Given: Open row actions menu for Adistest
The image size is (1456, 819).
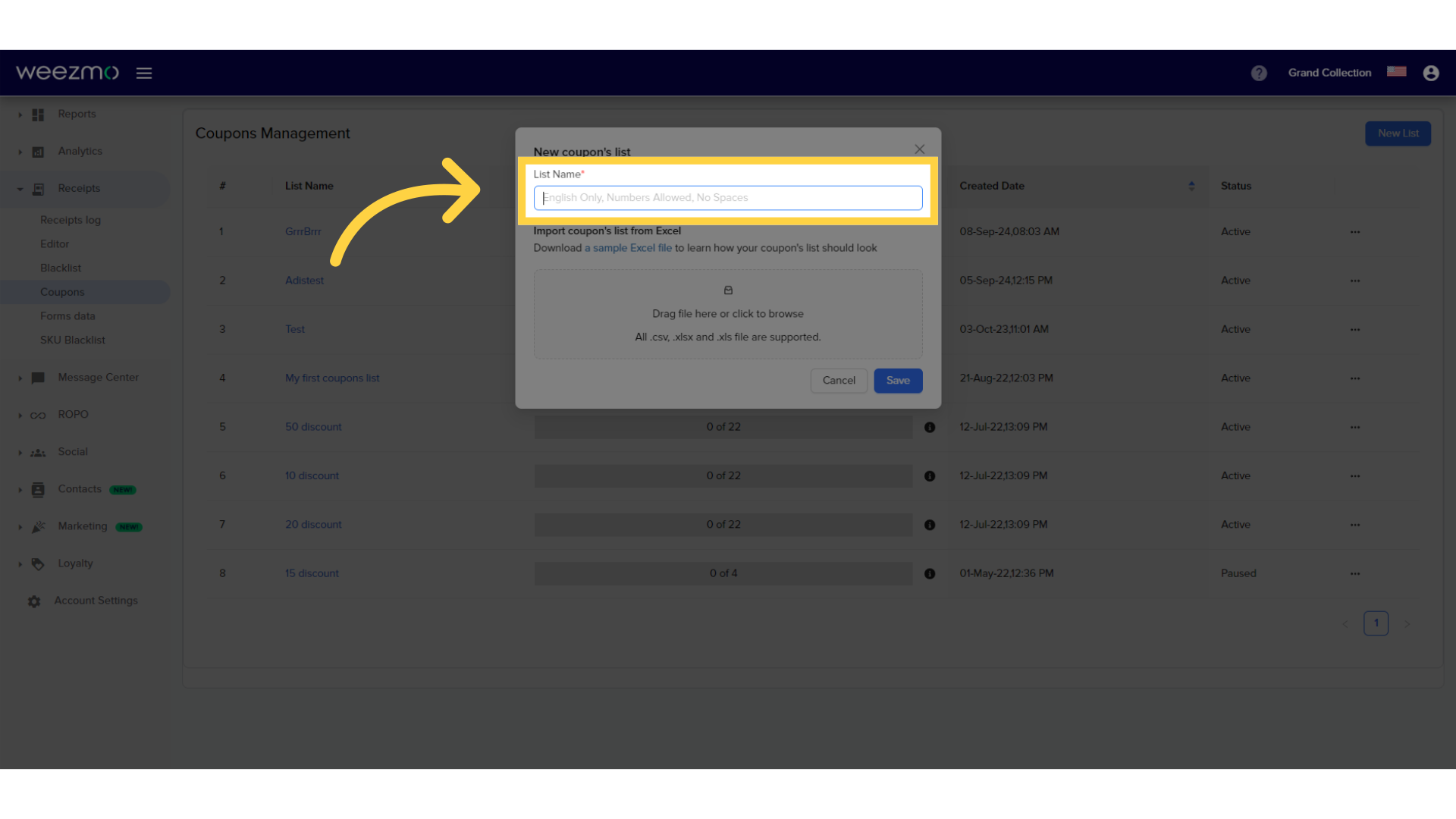Looking at the screenshot, I should pyautogui.click(x=1355, y=281).
